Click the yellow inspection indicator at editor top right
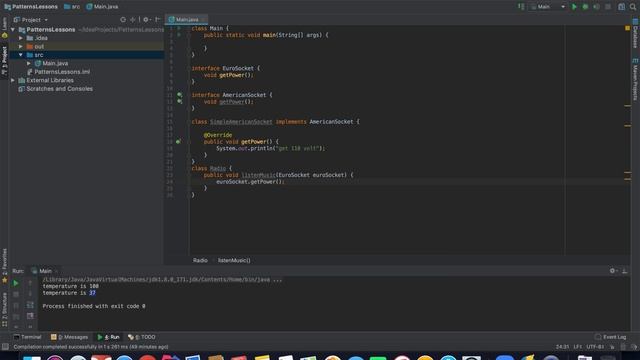The image size is (640, 360). 627,28
